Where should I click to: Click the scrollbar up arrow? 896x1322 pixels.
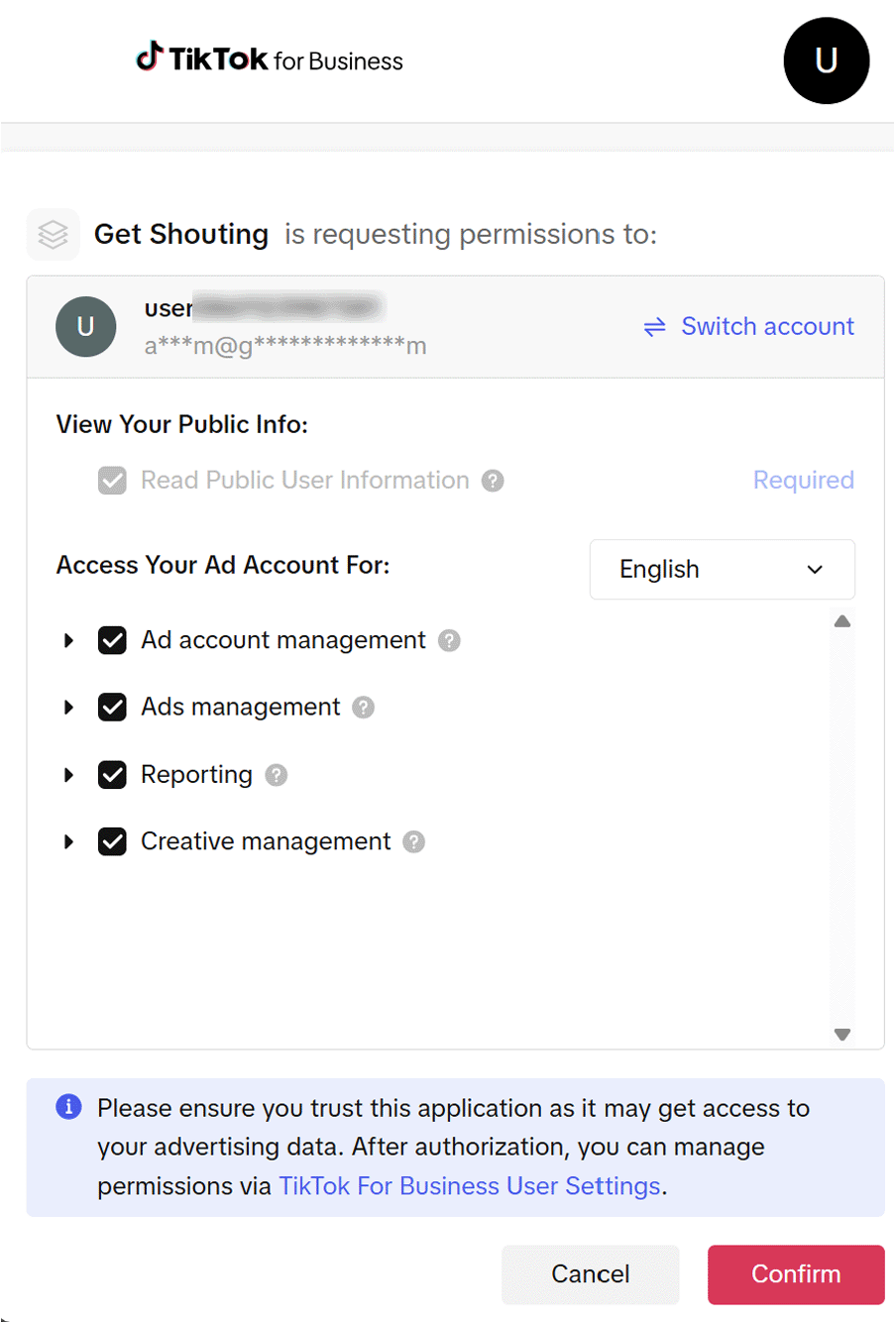tap(842, 621)
